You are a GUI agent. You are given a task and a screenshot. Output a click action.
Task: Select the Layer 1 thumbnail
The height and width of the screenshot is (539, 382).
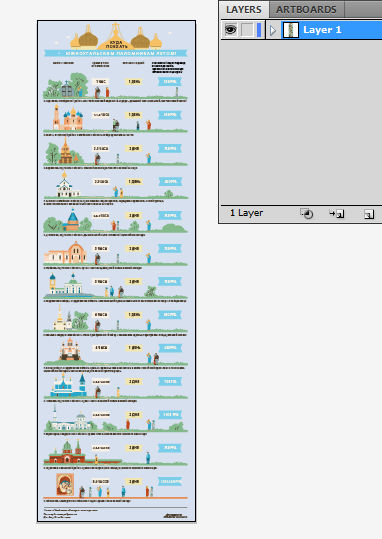click(x=291, y=30)
